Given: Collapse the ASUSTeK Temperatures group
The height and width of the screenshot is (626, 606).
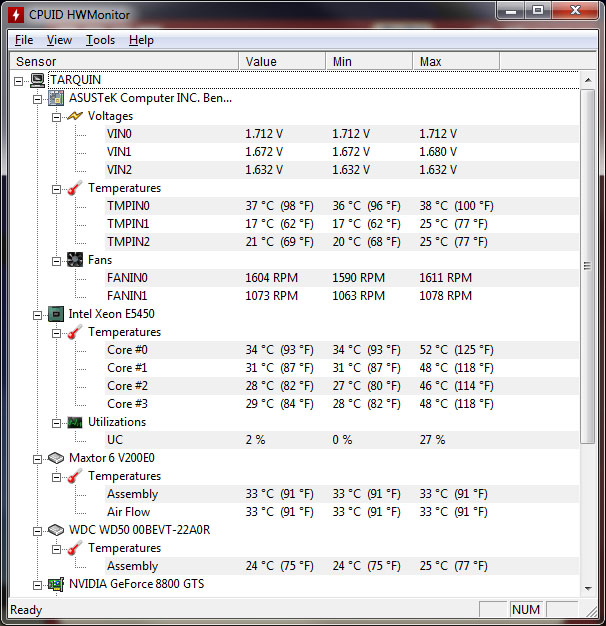Looking at the screenshot, I should (x=56, y=189).
